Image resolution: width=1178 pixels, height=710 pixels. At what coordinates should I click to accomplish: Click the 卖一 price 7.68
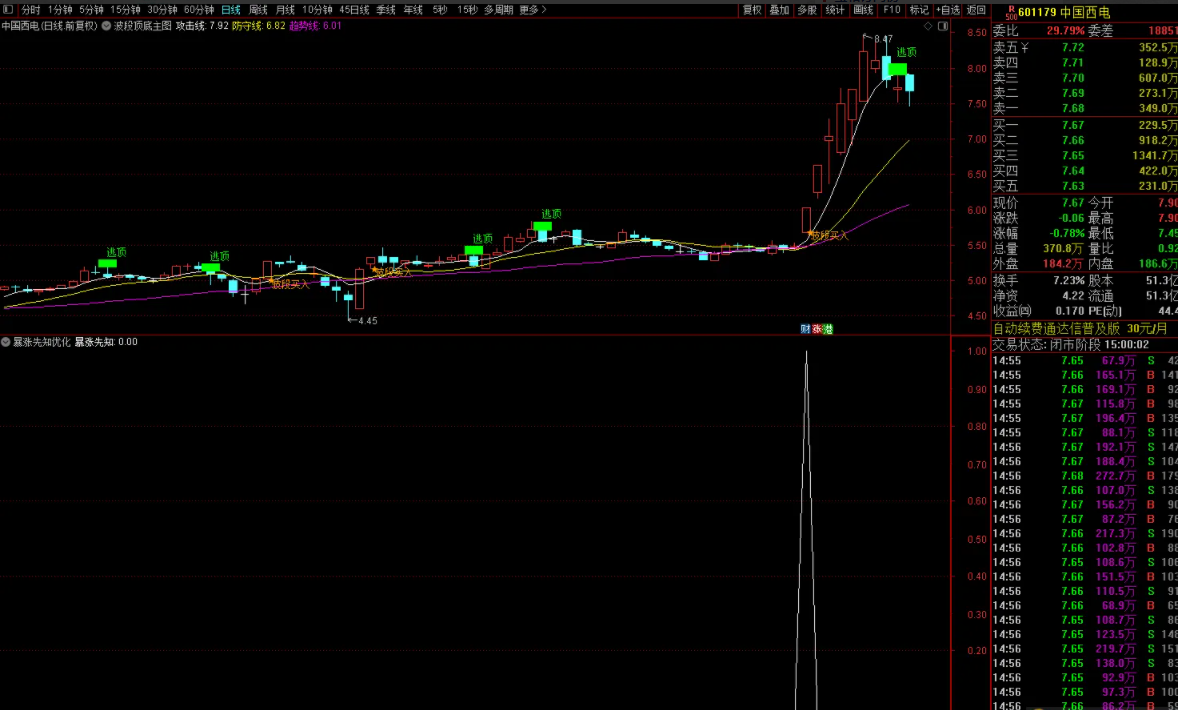(1073, 109)
